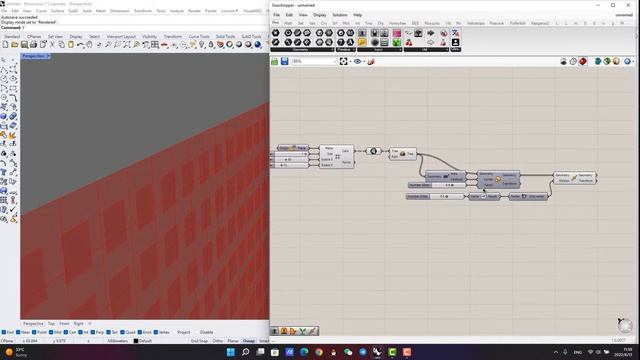The width and height of the screenshot is (640, 360).
Task: Toggle Planar in Rhino status bar
Action: pos(233,341)
